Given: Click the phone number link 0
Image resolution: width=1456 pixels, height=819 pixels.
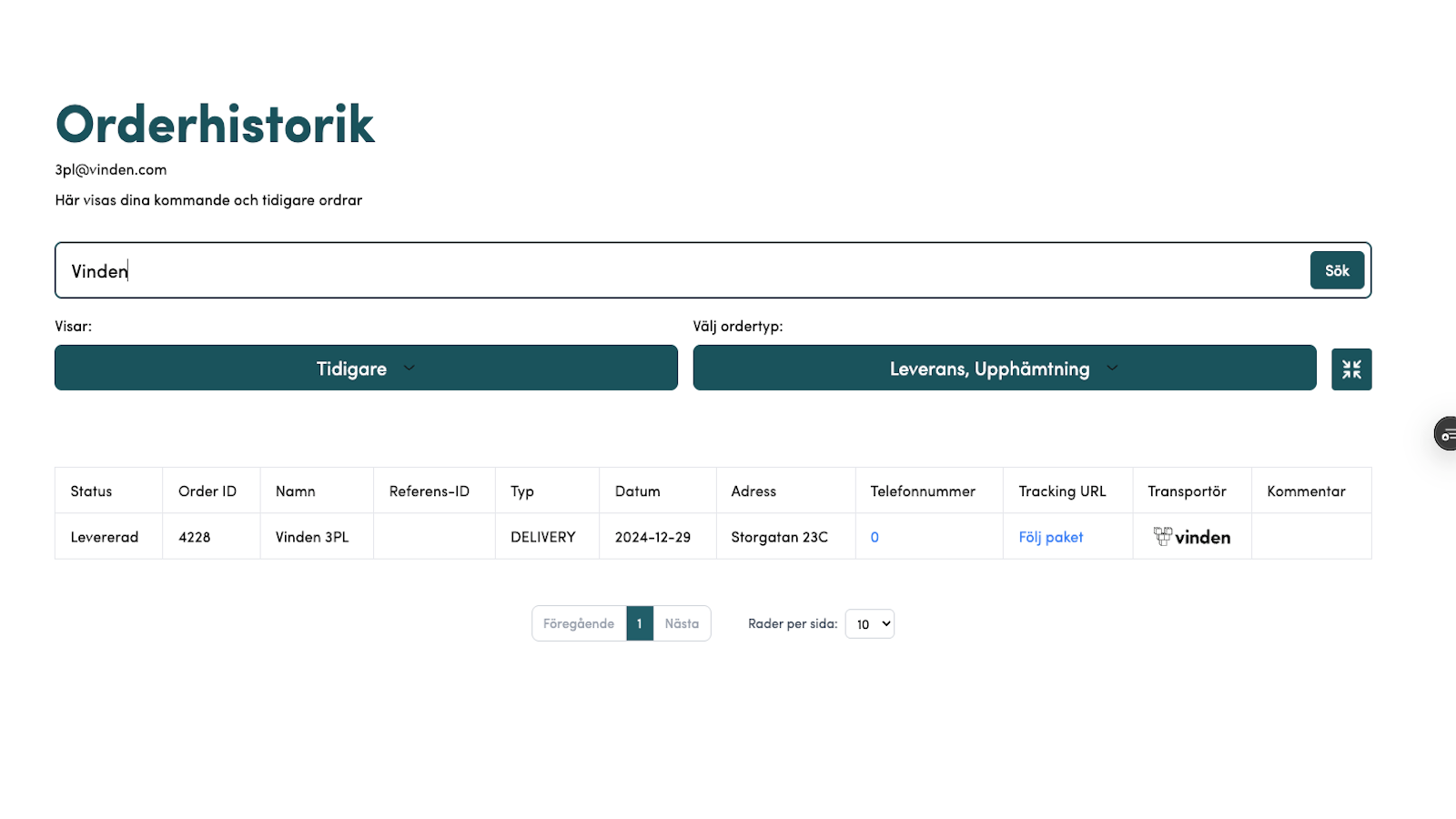Looking at the screenshot, I should (x=875, y=537).
